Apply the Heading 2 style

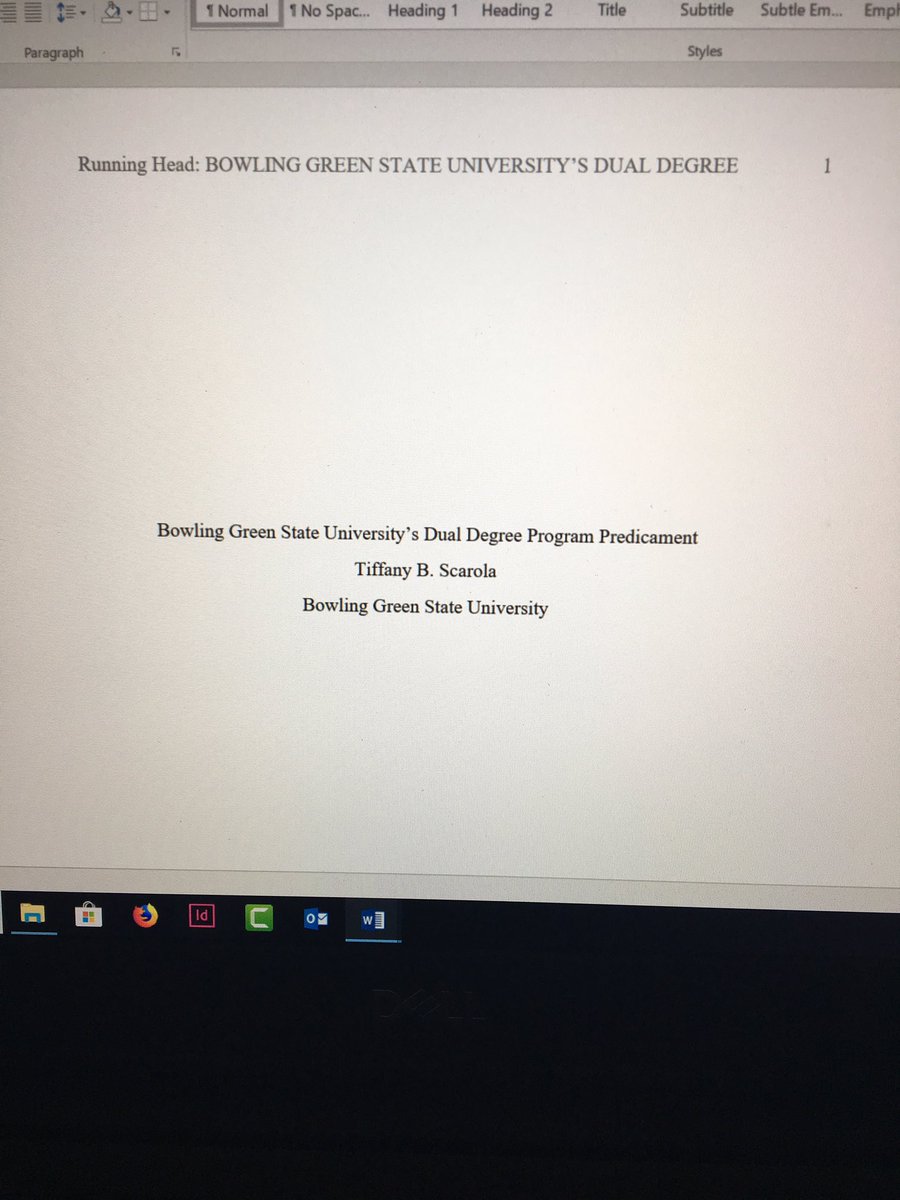[517, 11]
